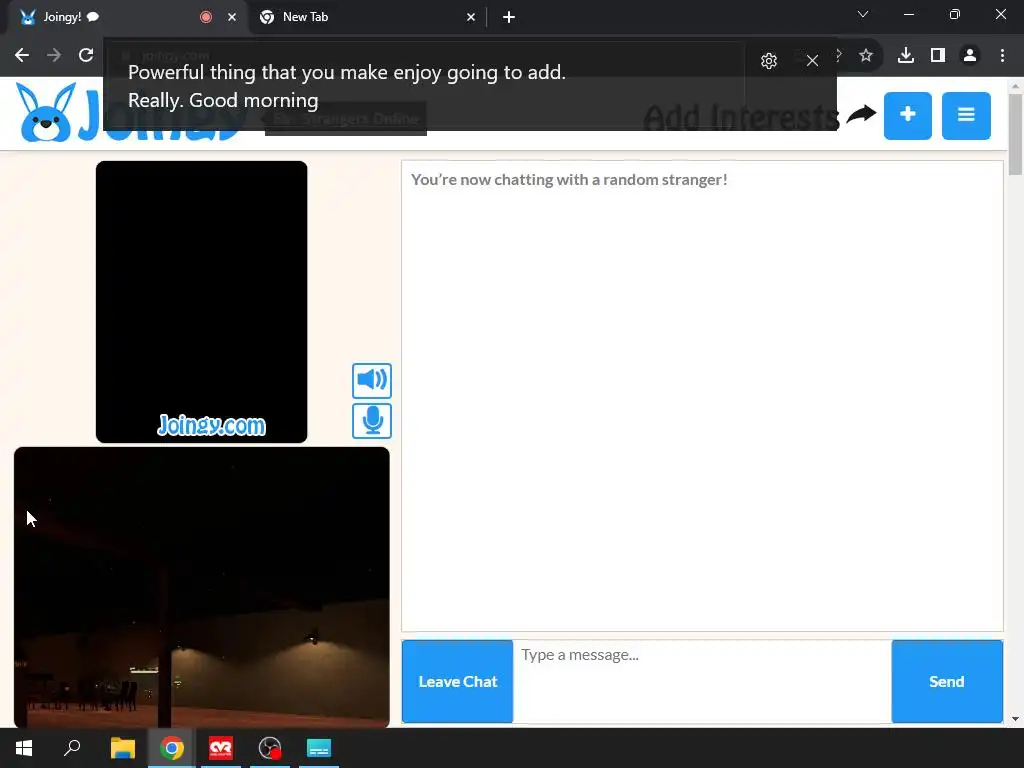The width and height of the screenshot is (1024, 768).
Task: Click your own webcam preview
Action: pos(201,587)
